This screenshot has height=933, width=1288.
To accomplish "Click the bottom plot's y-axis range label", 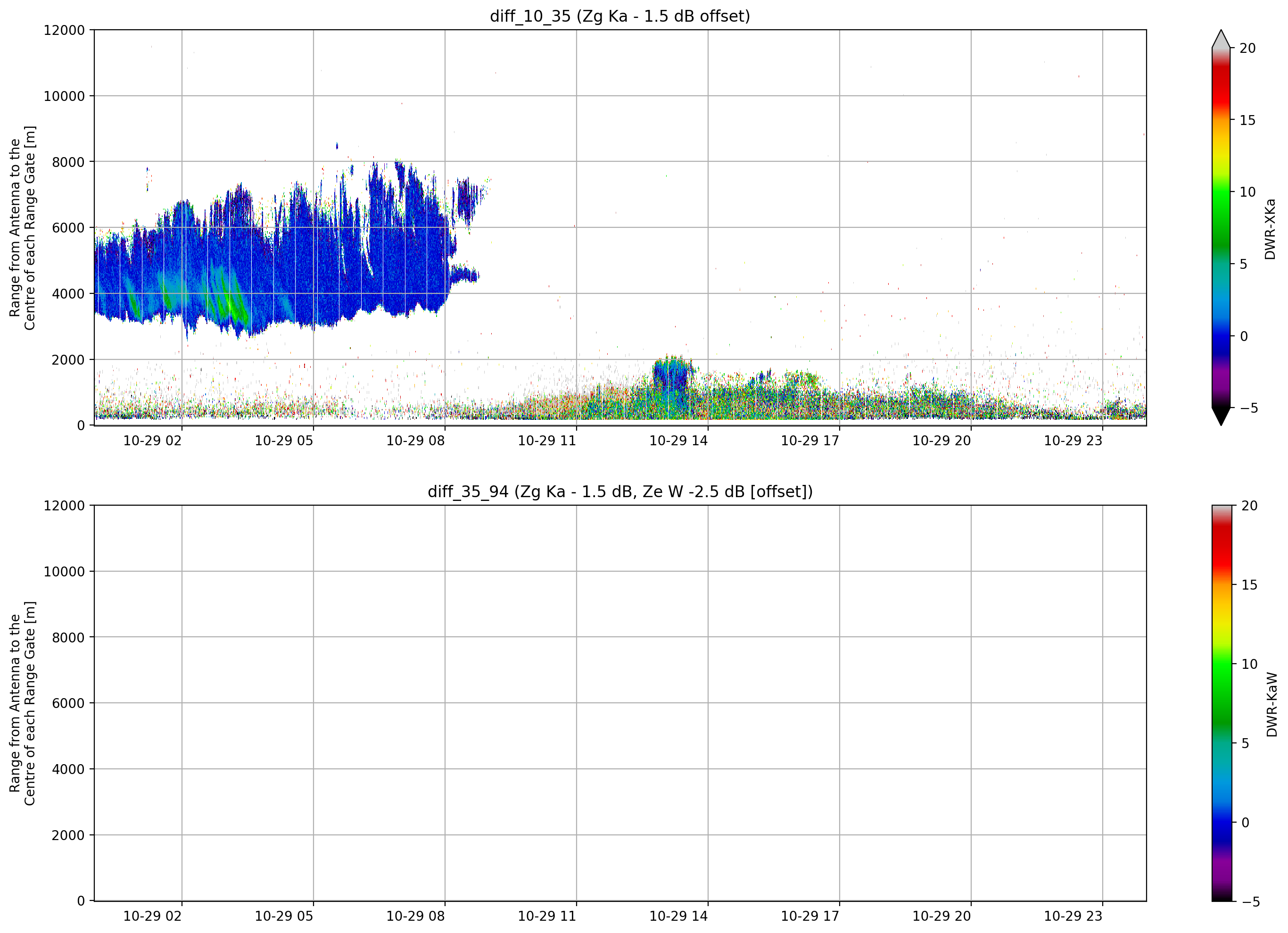I will 22,703.
